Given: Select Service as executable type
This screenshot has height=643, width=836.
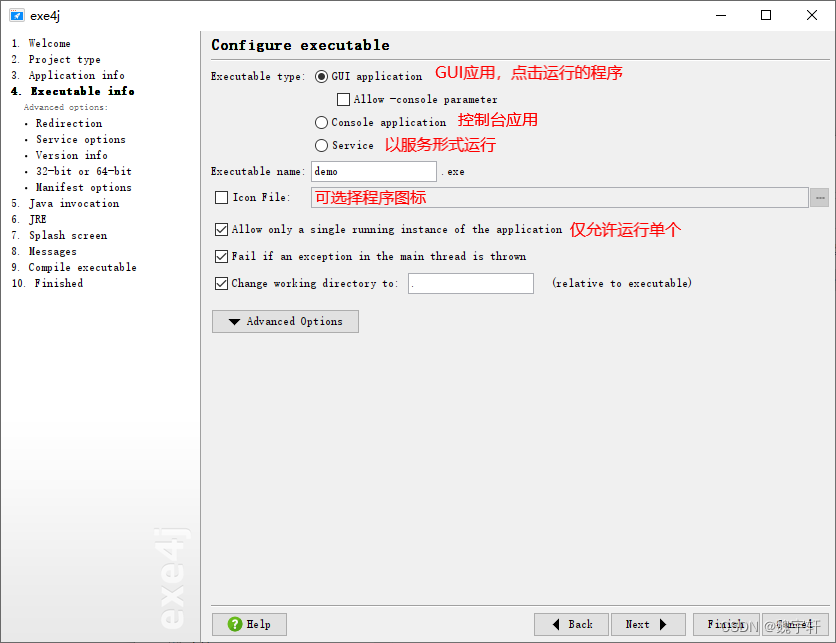Looking at the screenshot, I should pyautogui.click(x=321, y=144).
